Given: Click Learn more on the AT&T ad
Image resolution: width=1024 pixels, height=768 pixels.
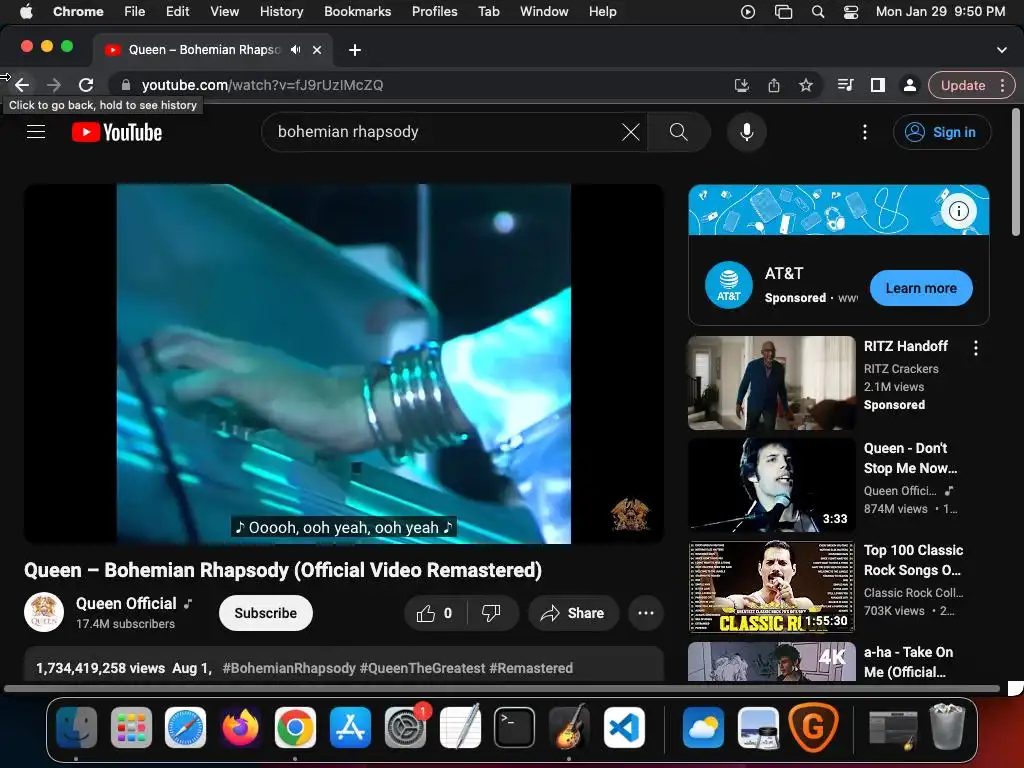Looking at the screenshot, I should 921,288.
